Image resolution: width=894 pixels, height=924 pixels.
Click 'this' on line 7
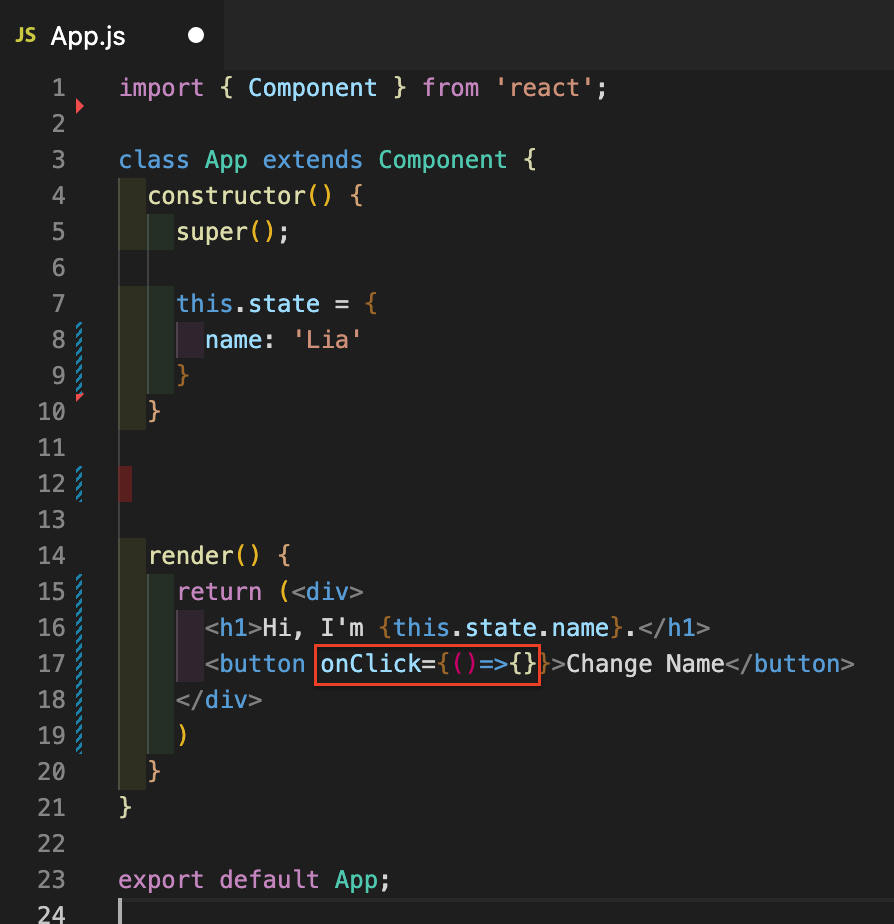205,304
